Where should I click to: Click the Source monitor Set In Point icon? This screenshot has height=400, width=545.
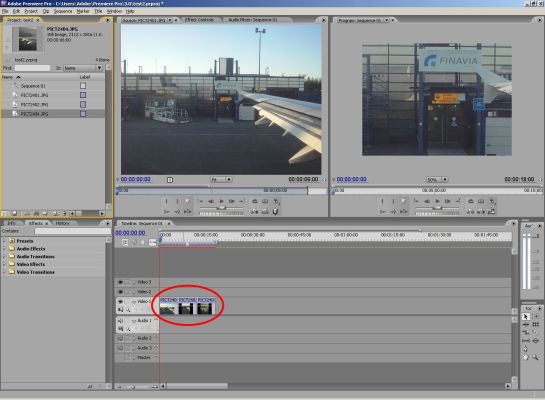click(x=166, y=201)
